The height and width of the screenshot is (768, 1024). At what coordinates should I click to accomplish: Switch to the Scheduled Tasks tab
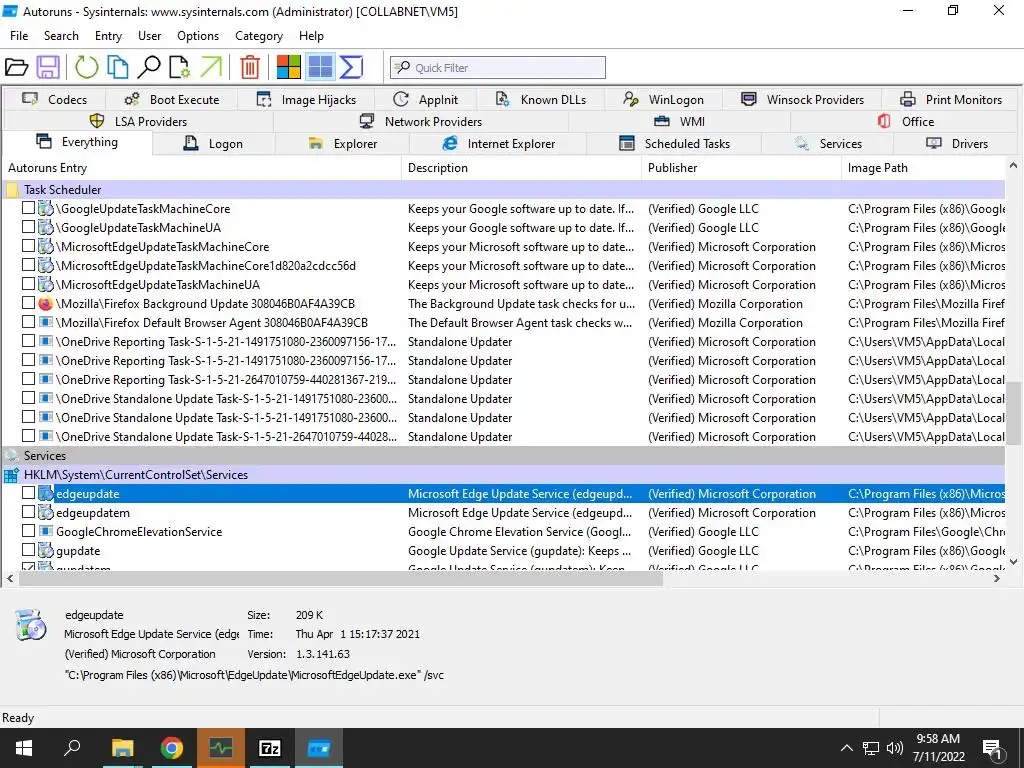(674, 144)
